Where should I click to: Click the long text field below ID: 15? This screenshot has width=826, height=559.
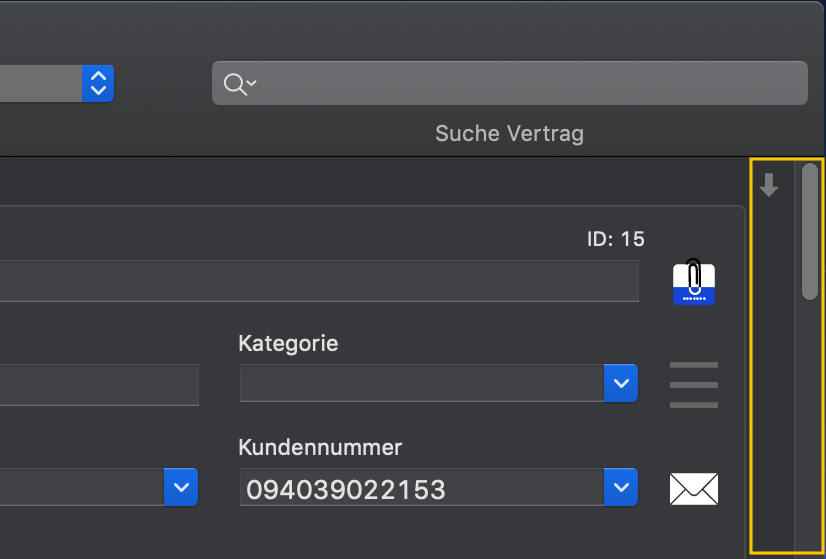[x=319, y=281]
